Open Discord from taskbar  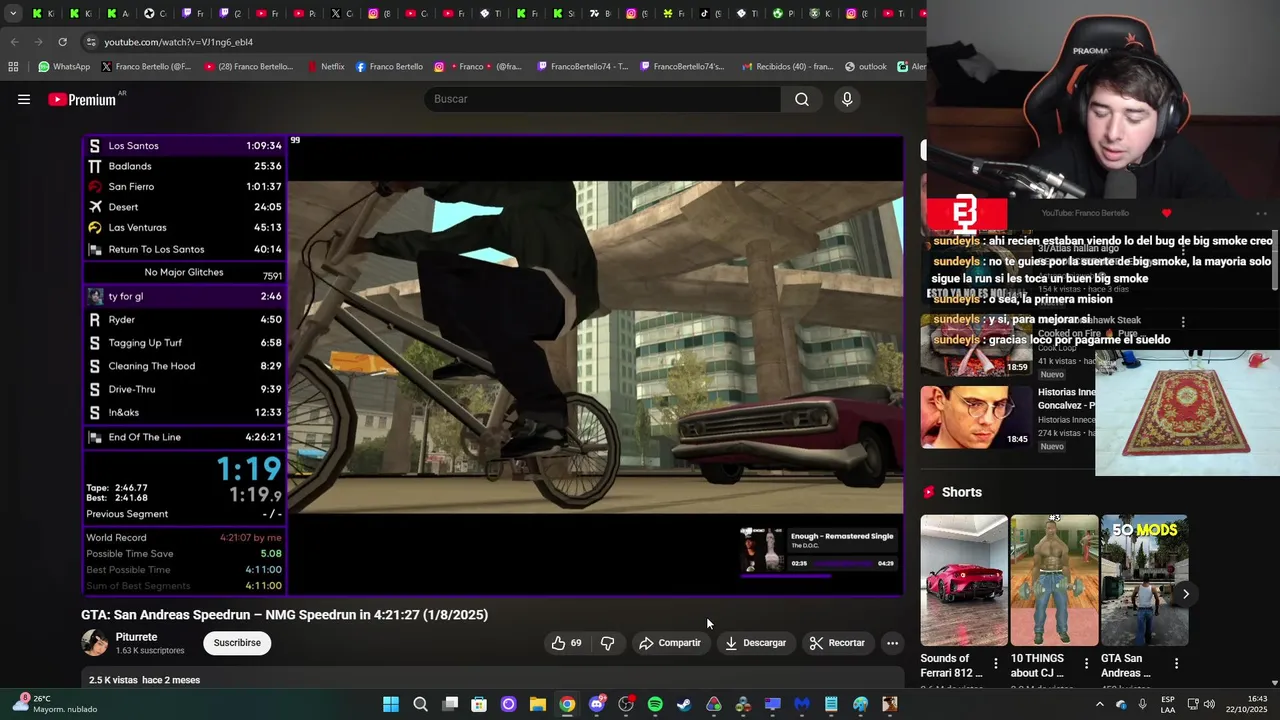[597, 704]
